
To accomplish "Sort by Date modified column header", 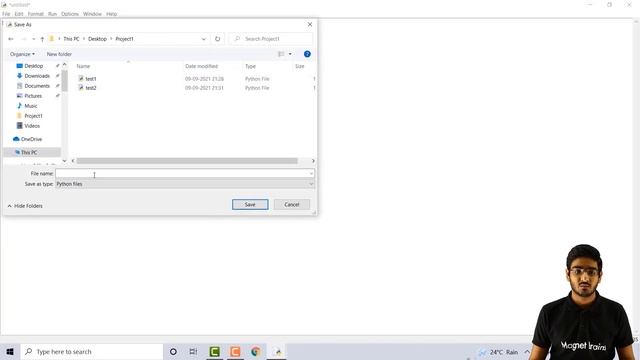I will click(201, 66).
